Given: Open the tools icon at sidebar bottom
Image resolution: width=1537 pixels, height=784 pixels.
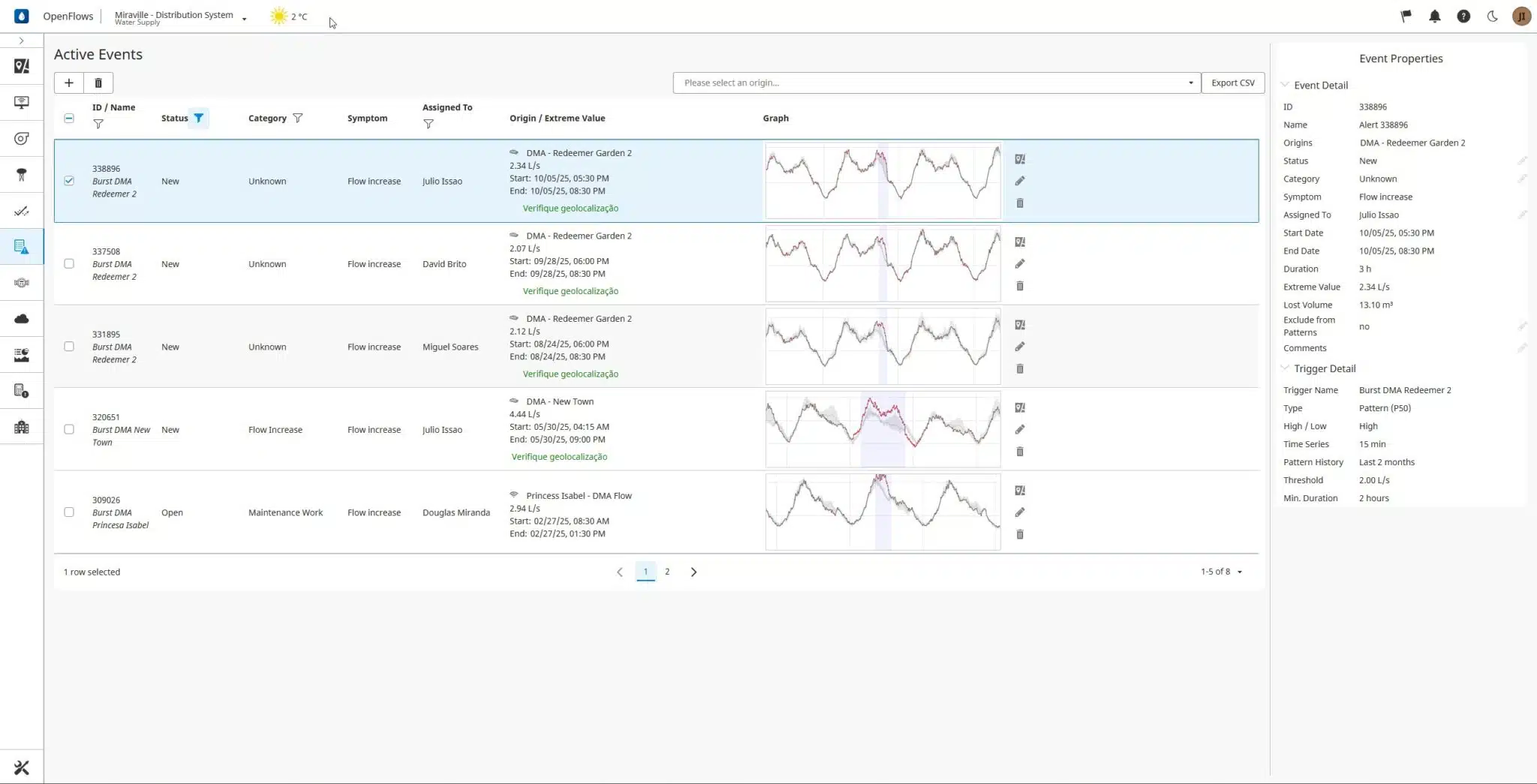Looking at the screenshot, I should coord(22,767).
